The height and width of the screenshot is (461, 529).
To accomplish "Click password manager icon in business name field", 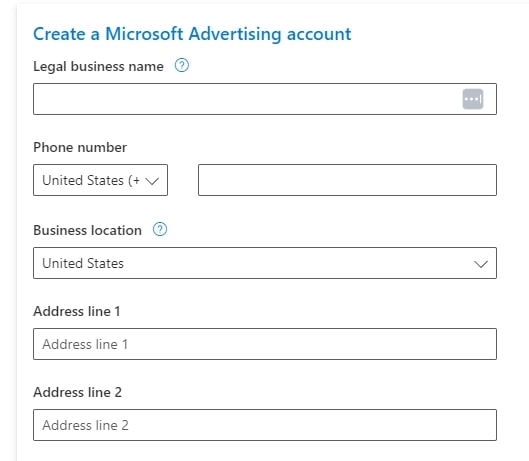I will pos(473,99).
